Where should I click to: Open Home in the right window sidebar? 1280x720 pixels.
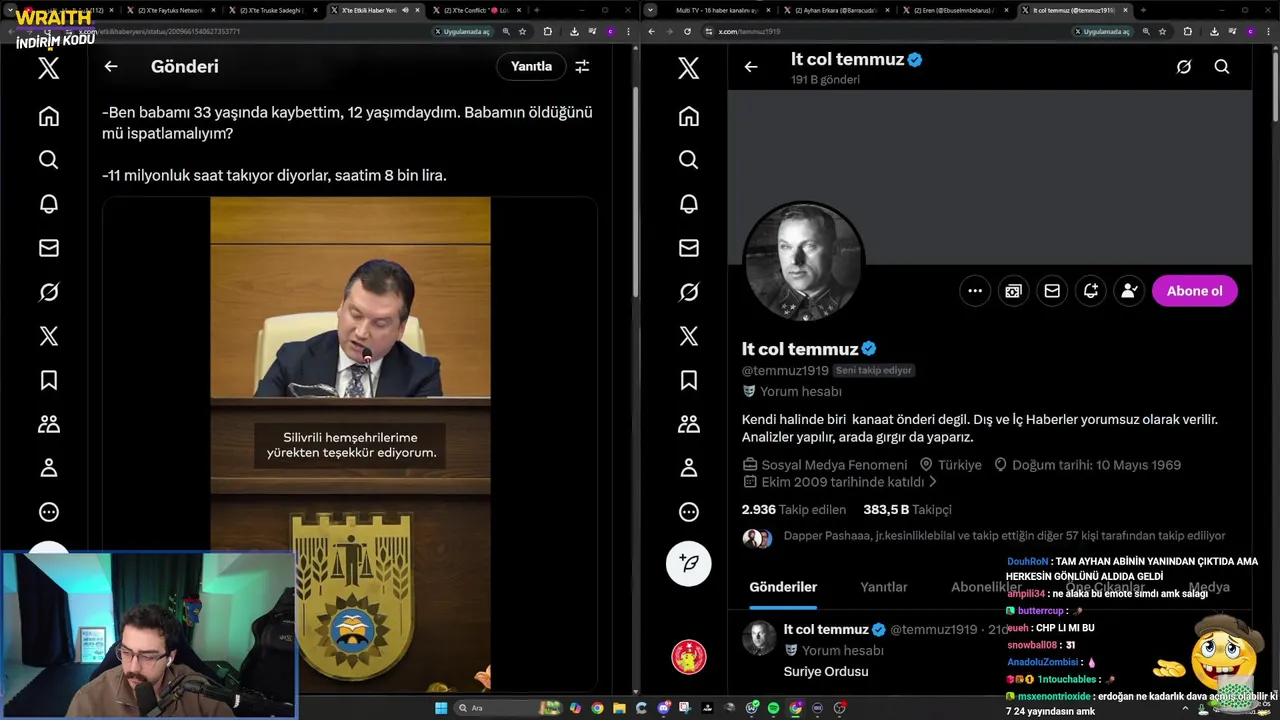coord(689,116)
